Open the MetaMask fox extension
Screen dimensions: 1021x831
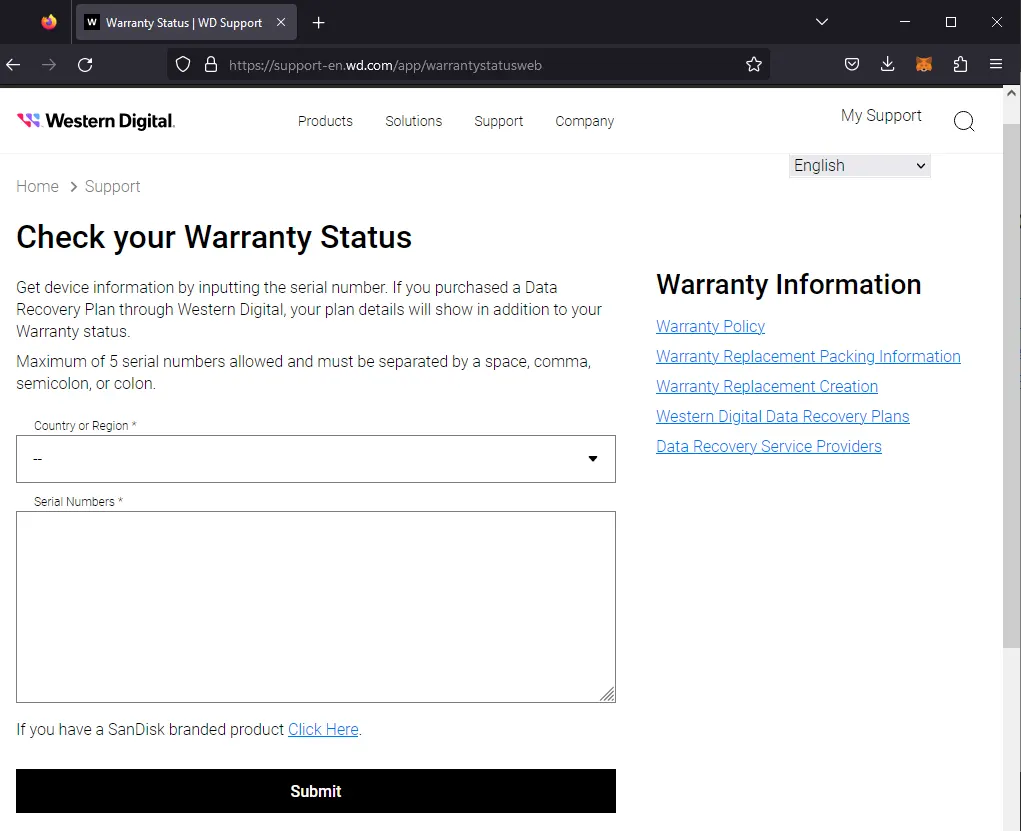click(x=923, y=64)
